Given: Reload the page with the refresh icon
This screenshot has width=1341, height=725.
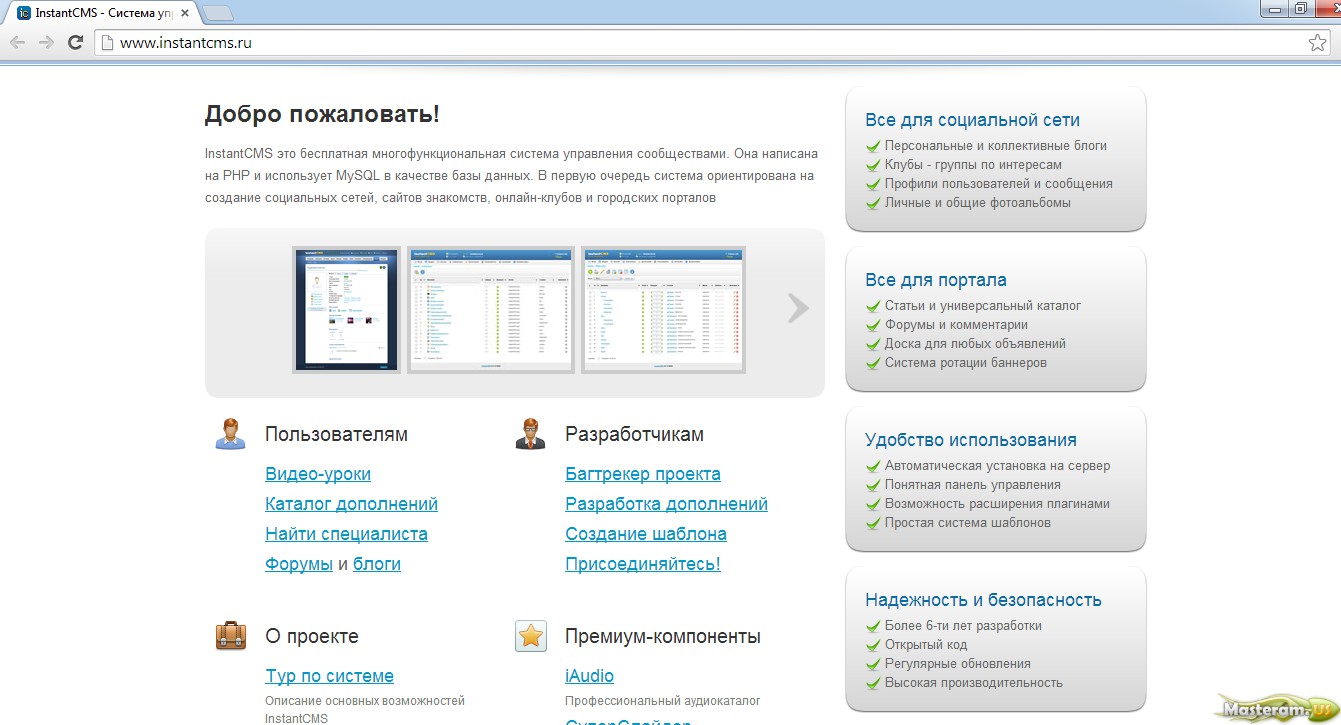Looking at the screenshot, I should click(x=75, y=42).
